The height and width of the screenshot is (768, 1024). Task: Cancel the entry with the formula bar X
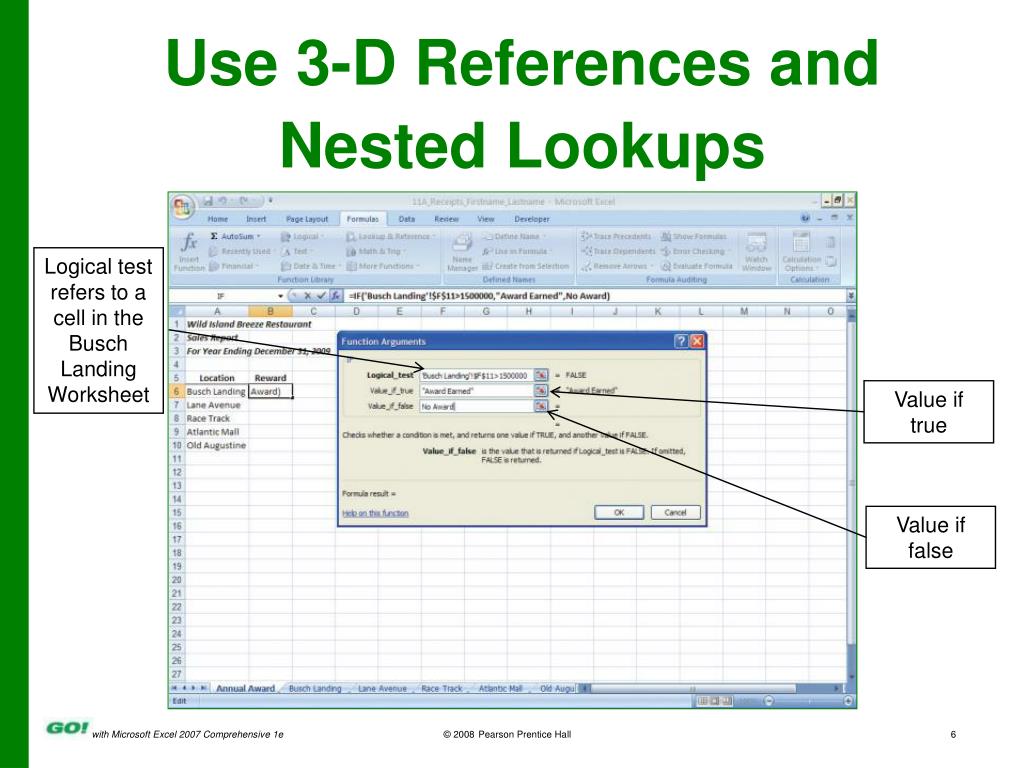pos(308,296)
